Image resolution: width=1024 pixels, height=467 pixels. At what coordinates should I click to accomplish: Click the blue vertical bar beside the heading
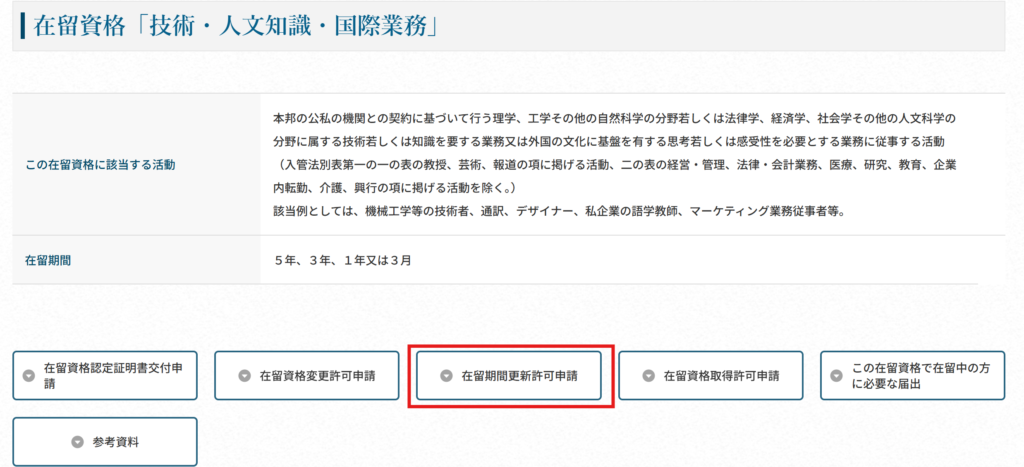23,26
